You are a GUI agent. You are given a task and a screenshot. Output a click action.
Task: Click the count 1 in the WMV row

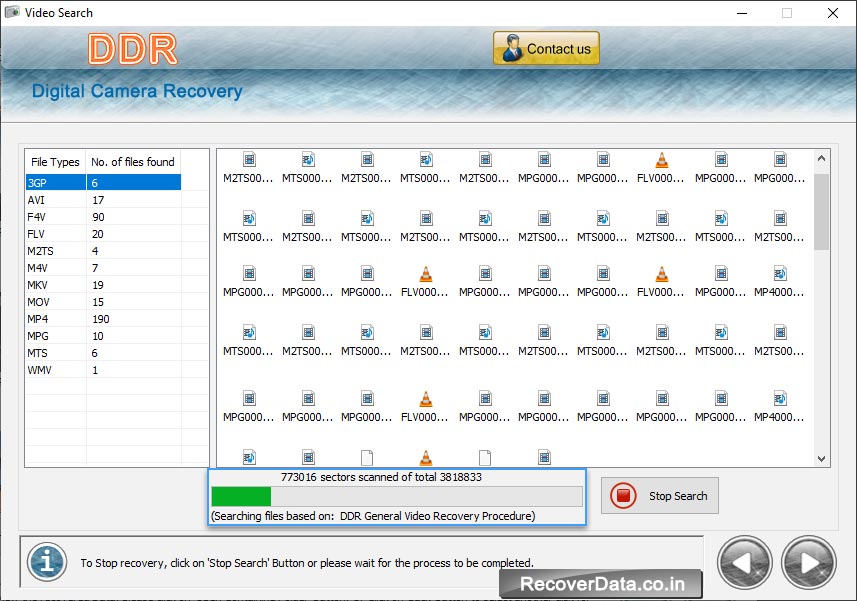click(95, 370)
